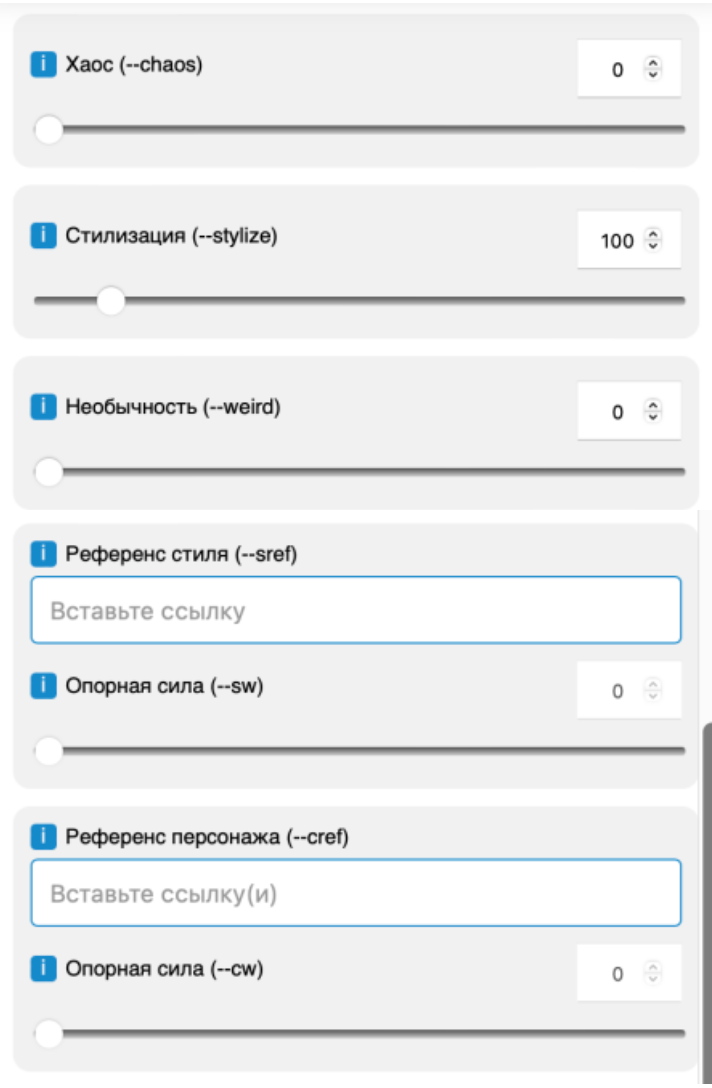Click the Стилизация slider handle
712x1088 pixels.
coord(110,300)
